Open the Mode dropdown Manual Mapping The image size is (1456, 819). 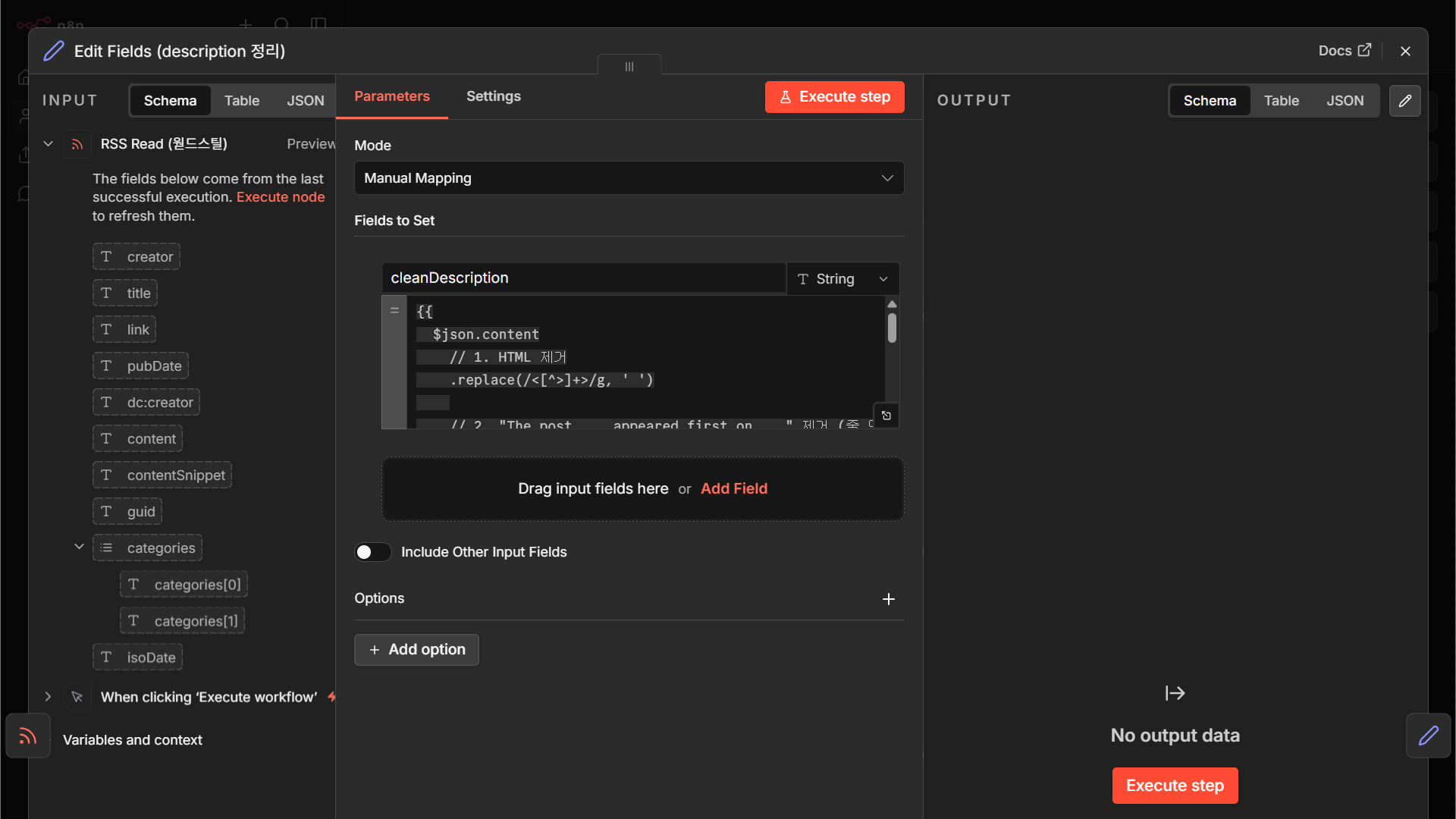coord(629,178)
